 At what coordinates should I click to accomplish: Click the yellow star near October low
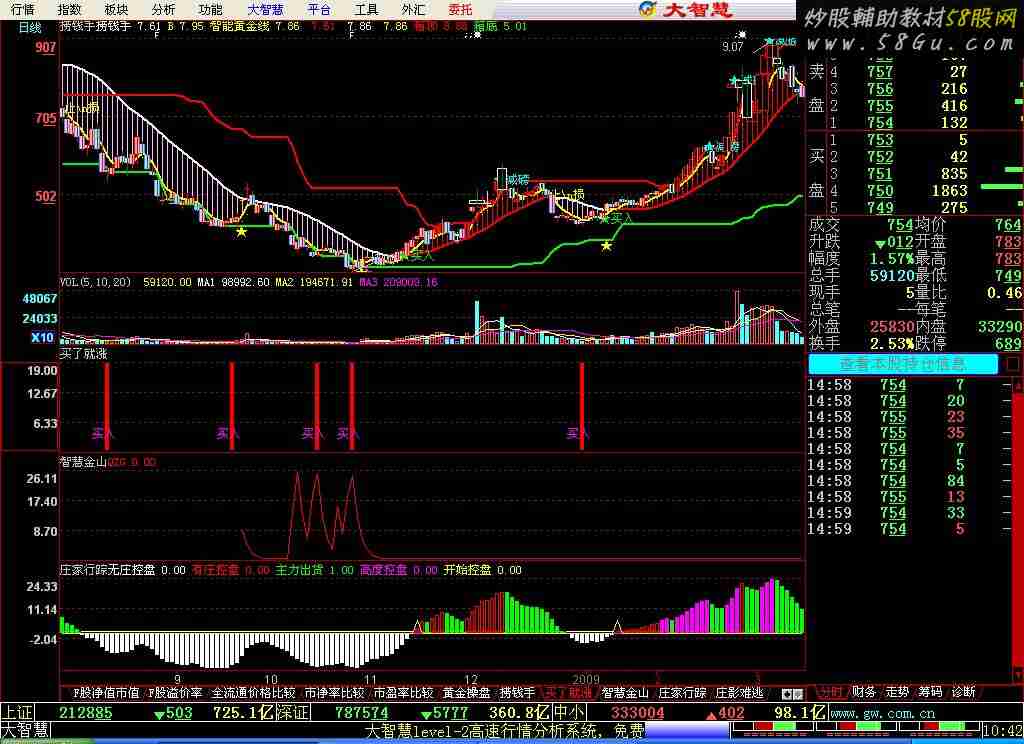pos(242,231)
